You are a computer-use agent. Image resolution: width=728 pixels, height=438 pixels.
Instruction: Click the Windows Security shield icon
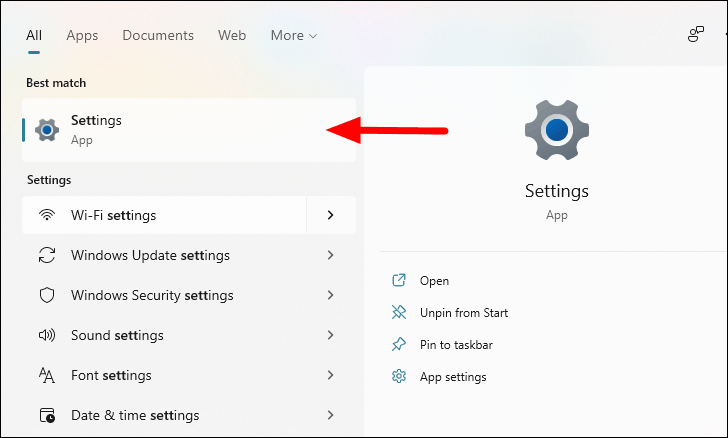pyautogui.click(x=47, y=295)
